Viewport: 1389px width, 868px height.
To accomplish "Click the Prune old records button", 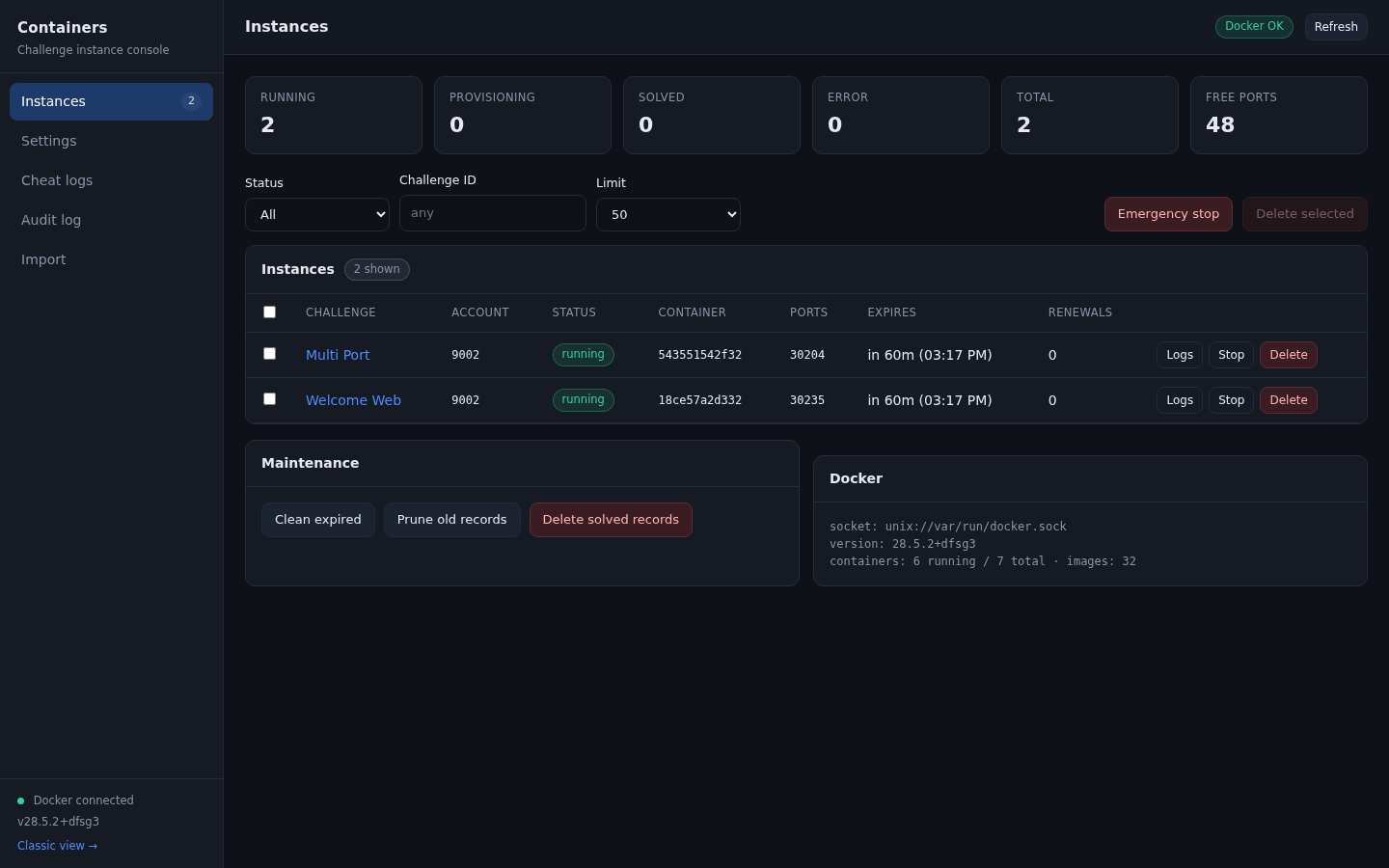I will click(x=452, y=520).
